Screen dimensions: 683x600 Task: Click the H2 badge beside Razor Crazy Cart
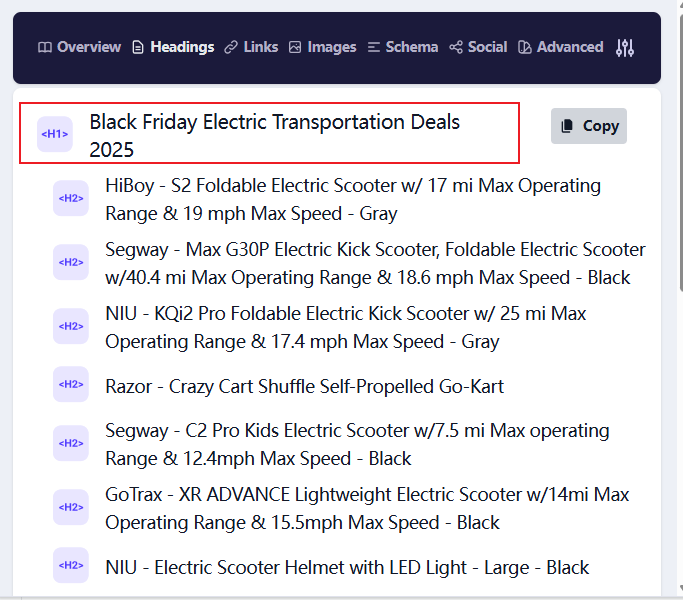tap(71, 384)
